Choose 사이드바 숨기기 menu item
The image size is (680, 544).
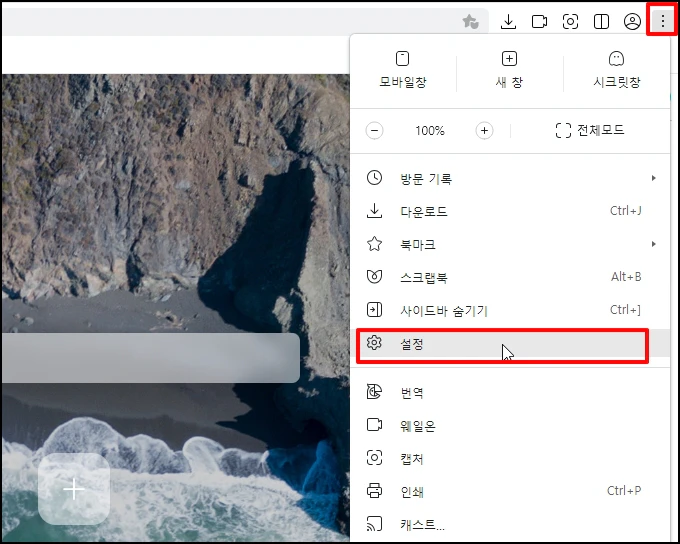pyautogui.click(x=510, y=310)
